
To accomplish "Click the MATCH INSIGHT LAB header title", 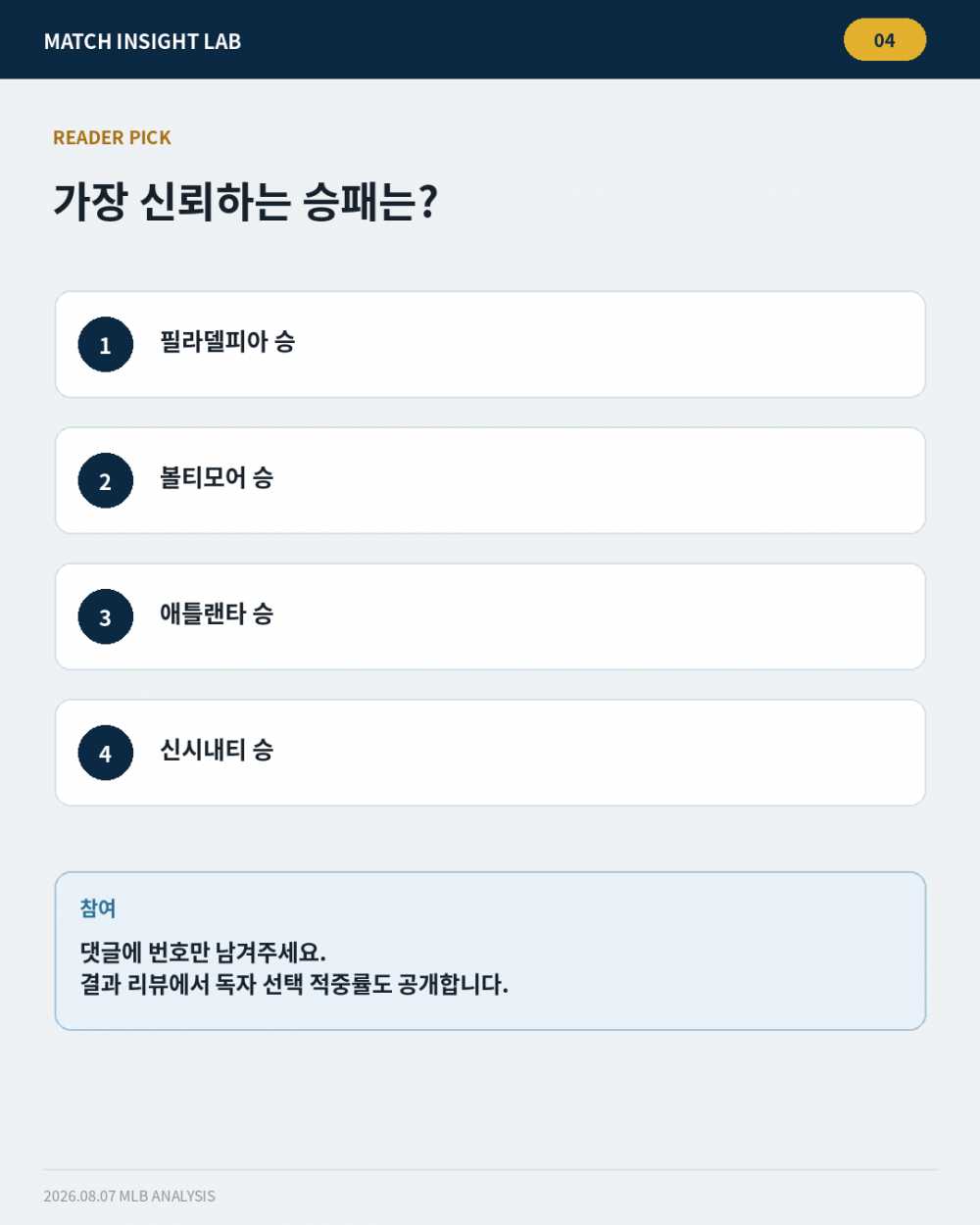I will coord(142,41).
